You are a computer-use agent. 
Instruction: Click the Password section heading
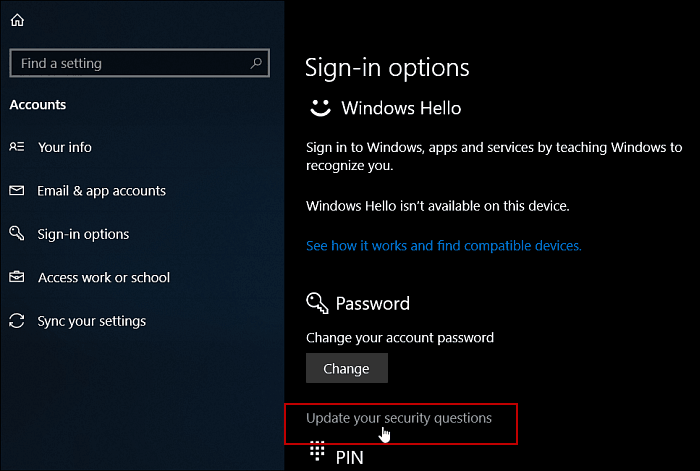pyautogui.click(x=372, y=304)
